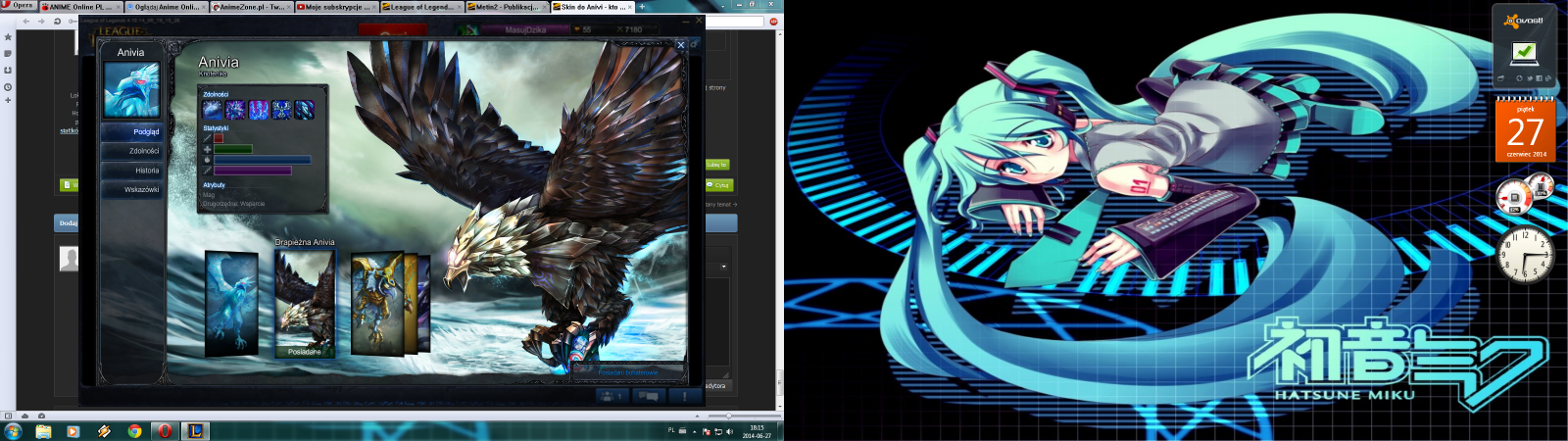Switch to AnimeZone.pl browser tab
The width and height of the screenshot is (1568, 441).
251,6
